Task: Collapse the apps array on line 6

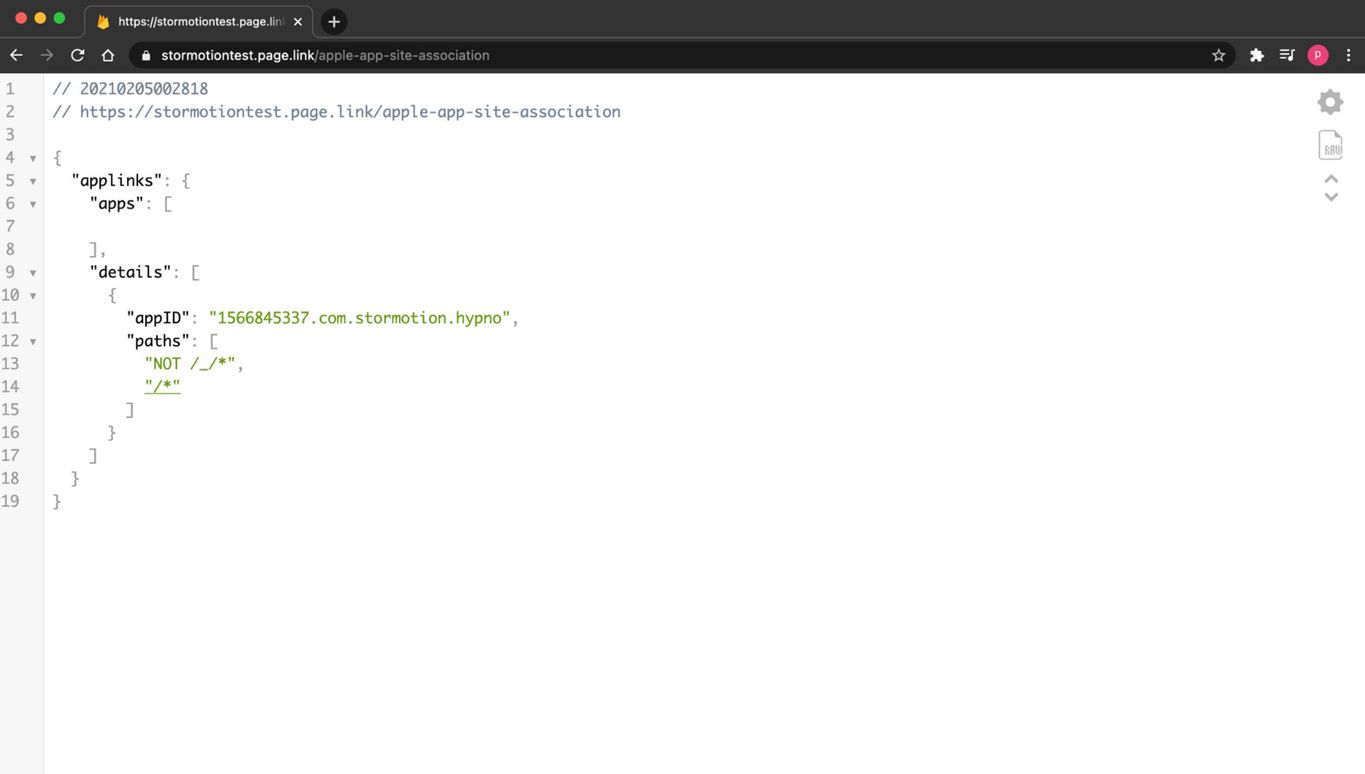Action: click(x=32, y=205)
